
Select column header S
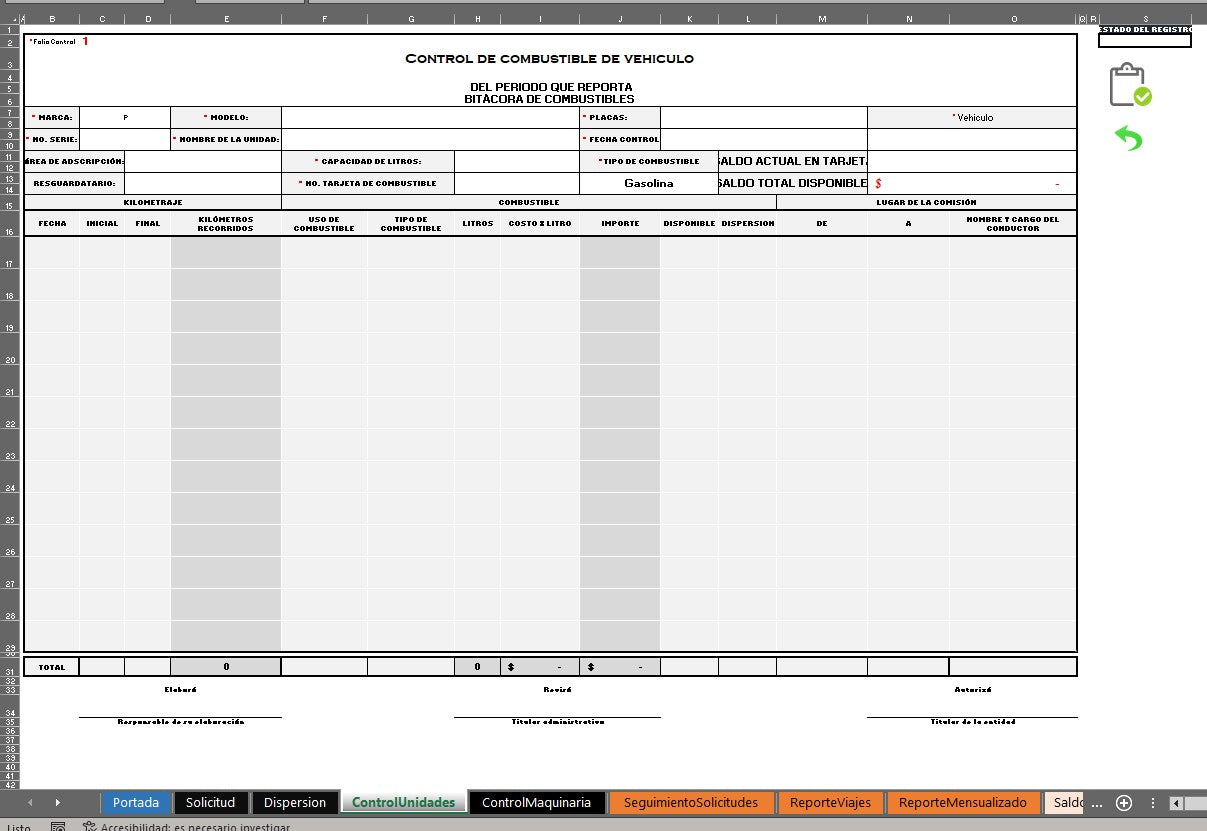(1145, 19)
